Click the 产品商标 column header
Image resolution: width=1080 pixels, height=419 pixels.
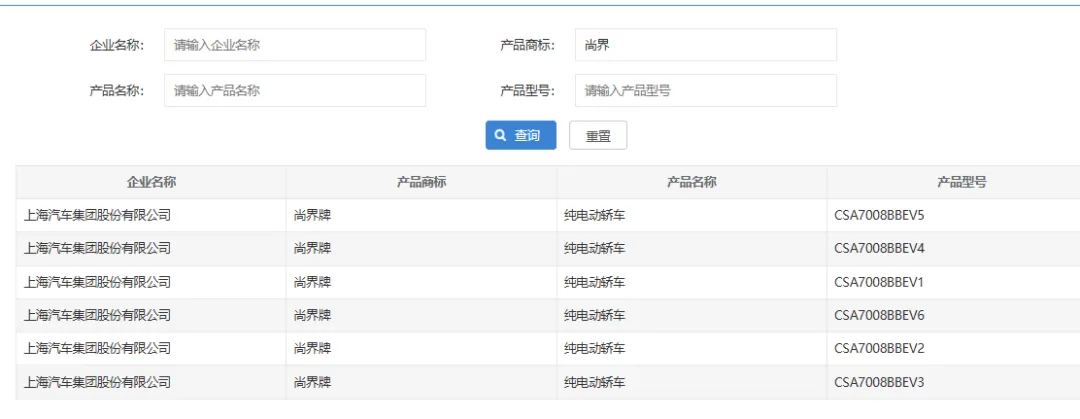(422, 182)
